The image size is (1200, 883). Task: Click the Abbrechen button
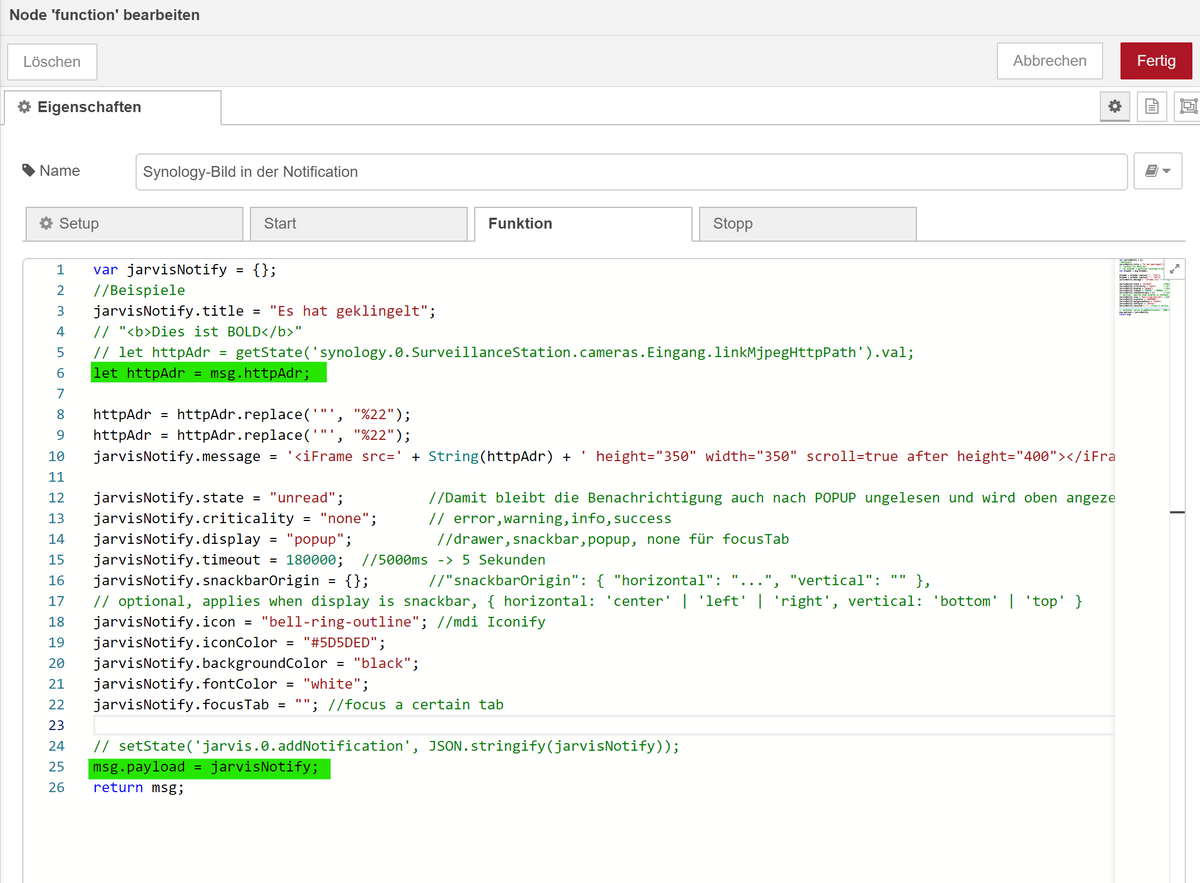[x=1050, y=61]
